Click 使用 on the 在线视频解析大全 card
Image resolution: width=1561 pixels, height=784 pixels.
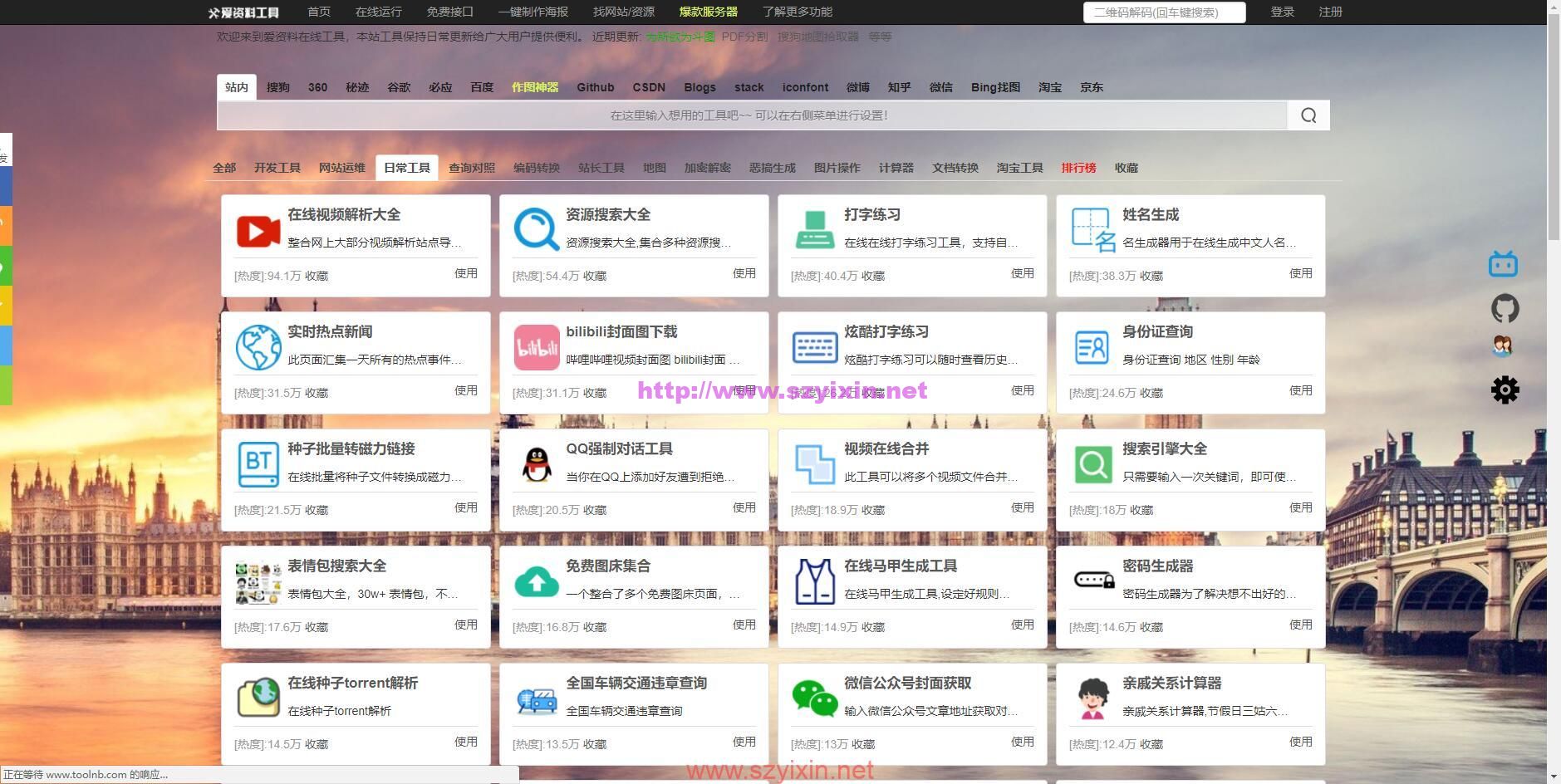pyautogui.click(x=466, y=273)
